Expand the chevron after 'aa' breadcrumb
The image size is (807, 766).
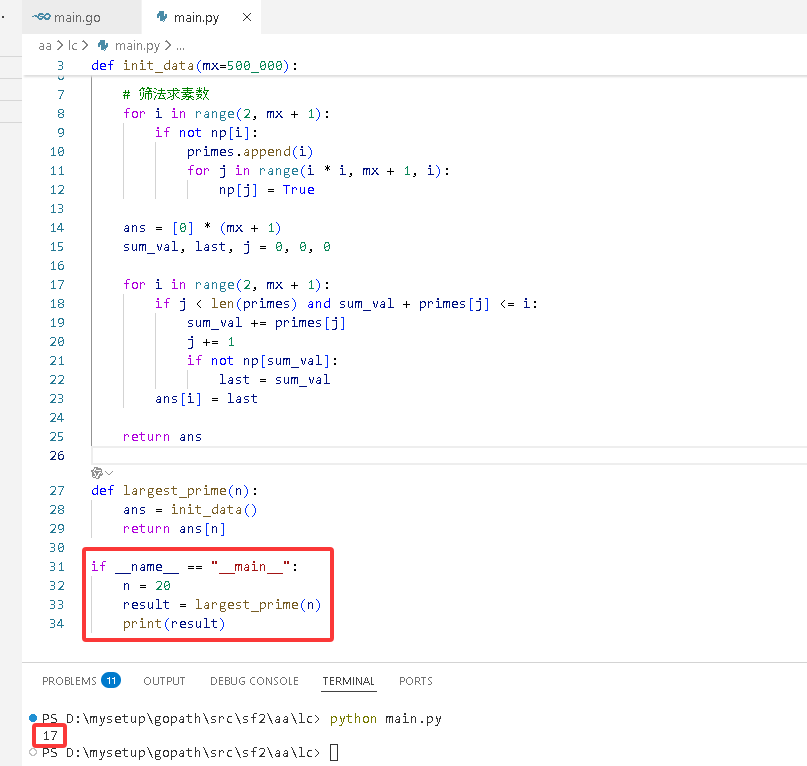click(60, 46)
